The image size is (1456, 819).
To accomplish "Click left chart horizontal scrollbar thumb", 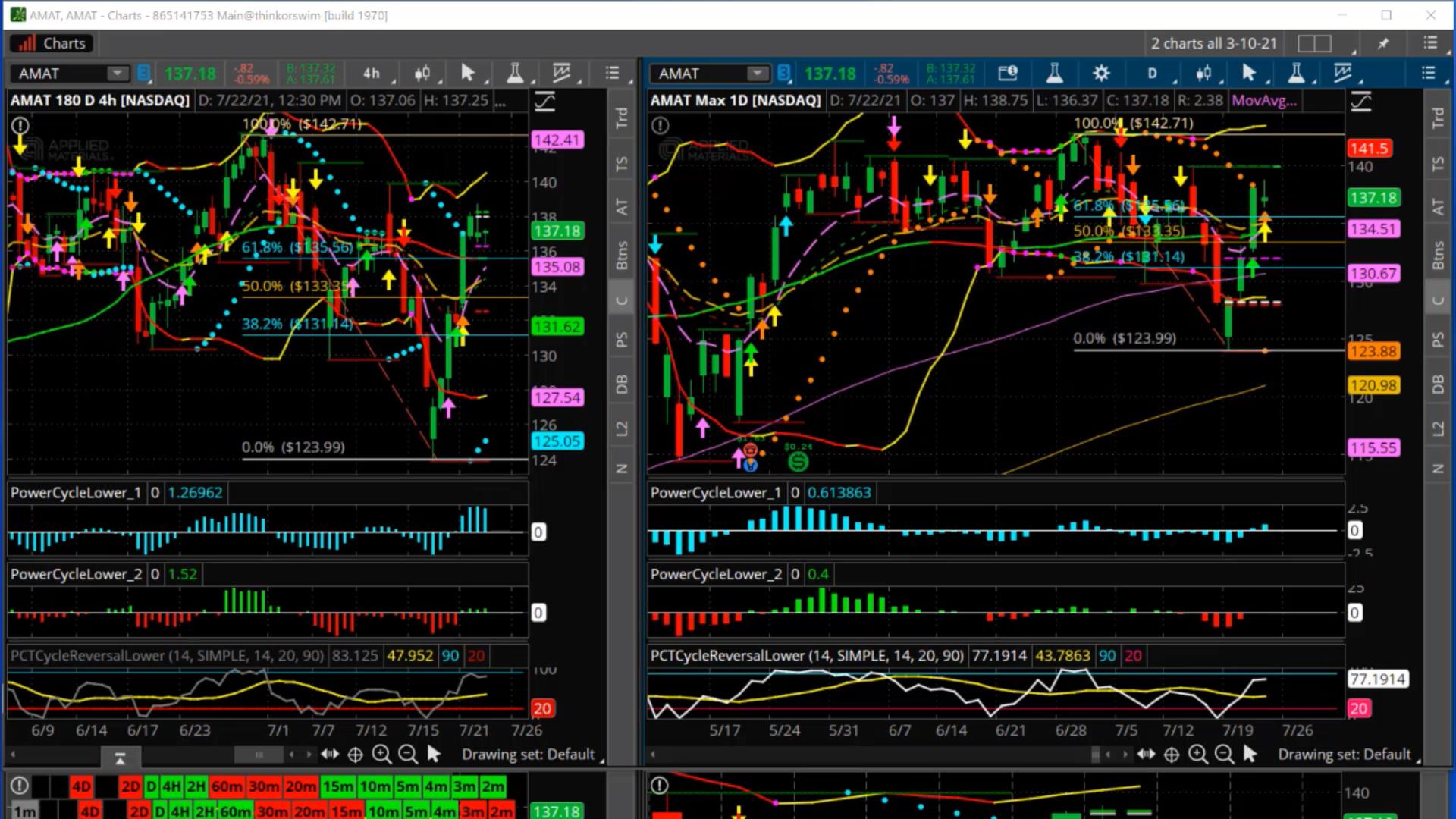I will [259, 755].
